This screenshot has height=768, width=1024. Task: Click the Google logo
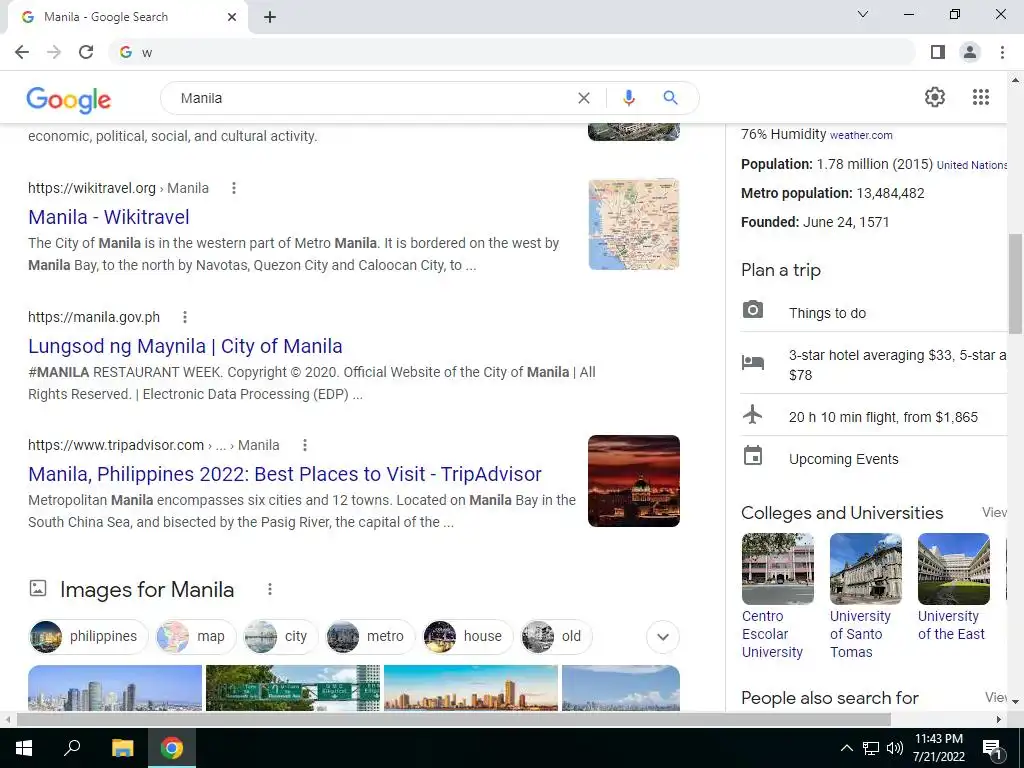click(69, 99)
